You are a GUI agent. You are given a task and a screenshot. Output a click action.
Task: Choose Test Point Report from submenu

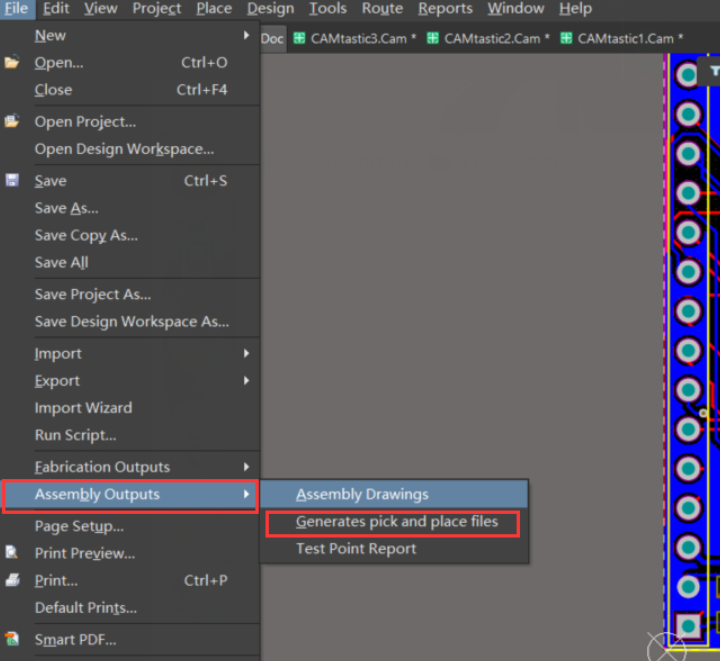pos(394,549)
